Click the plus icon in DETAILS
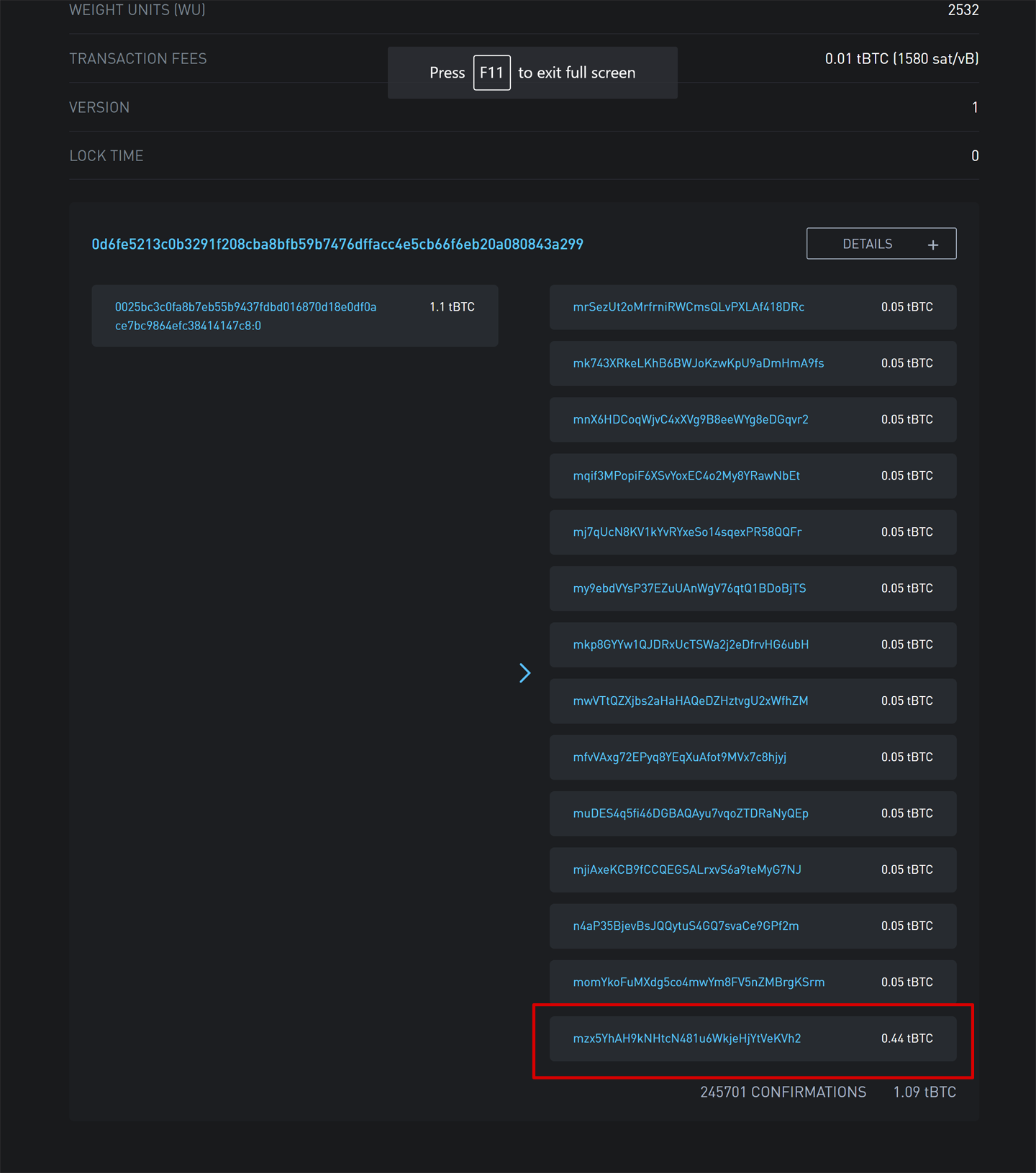1036x1173 pixels. point(932,245)
